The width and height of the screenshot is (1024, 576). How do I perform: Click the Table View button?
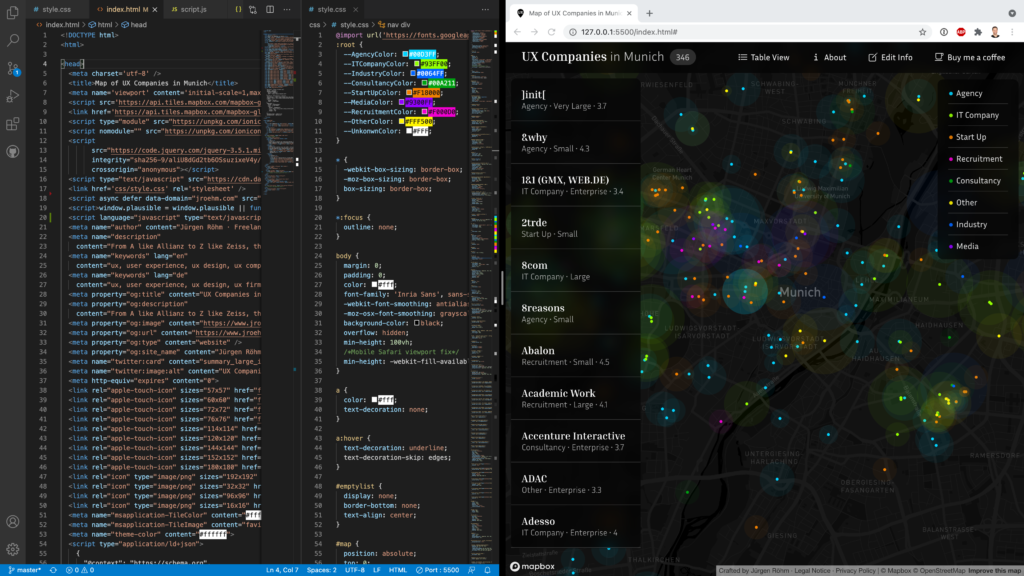pyautogui.click(x=763, y=57)
